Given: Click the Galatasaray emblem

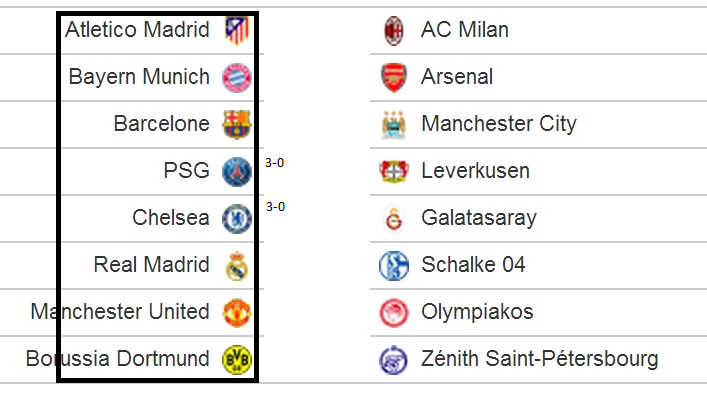Looking at the screenshot, I should click(394, 219).
